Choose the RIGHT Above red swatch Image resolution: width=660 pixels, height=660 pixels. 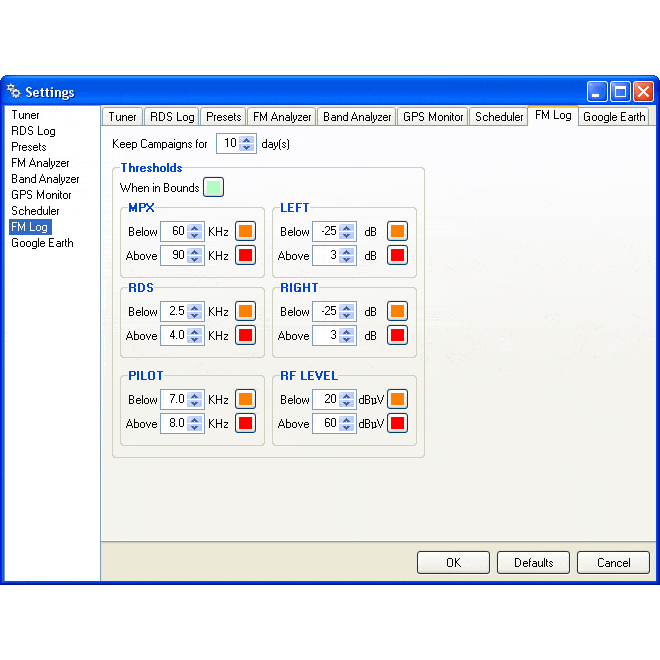tap(397, 335)
